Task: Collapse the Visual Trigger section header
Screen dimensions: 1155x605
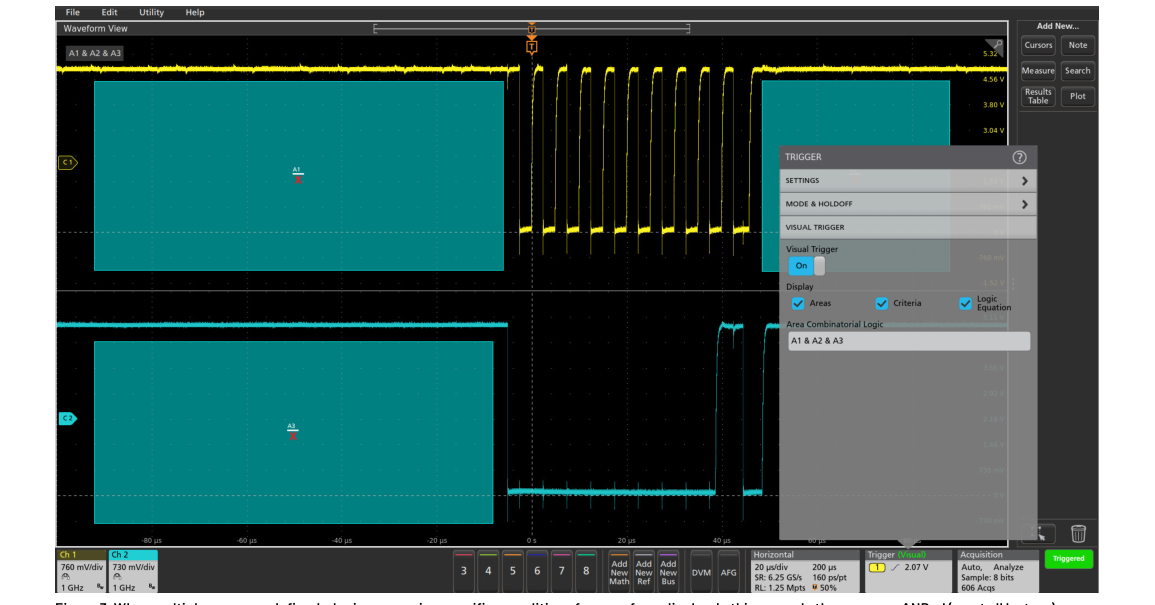Action: (x=908, y=228)
